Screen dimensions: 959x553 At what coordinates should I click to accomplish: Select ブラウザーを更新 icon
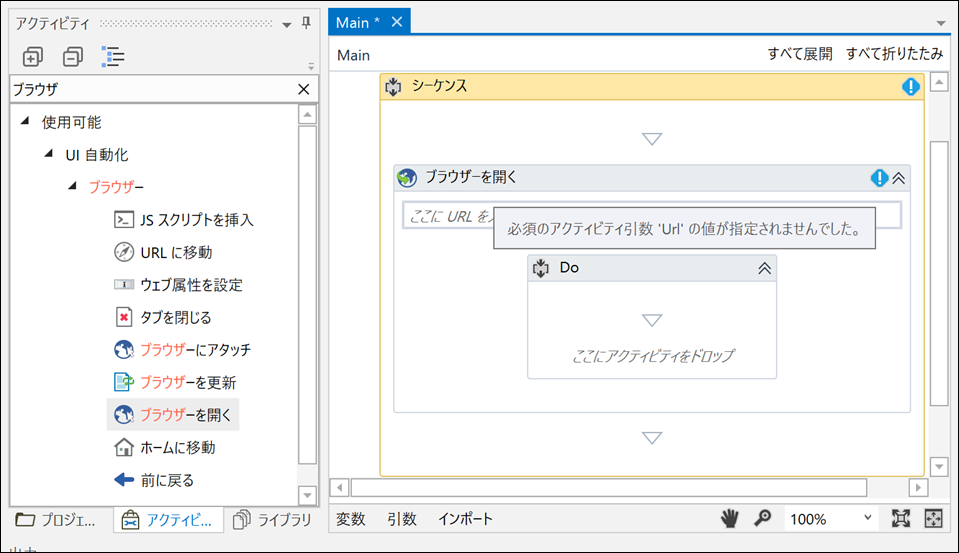pos(124,382)
